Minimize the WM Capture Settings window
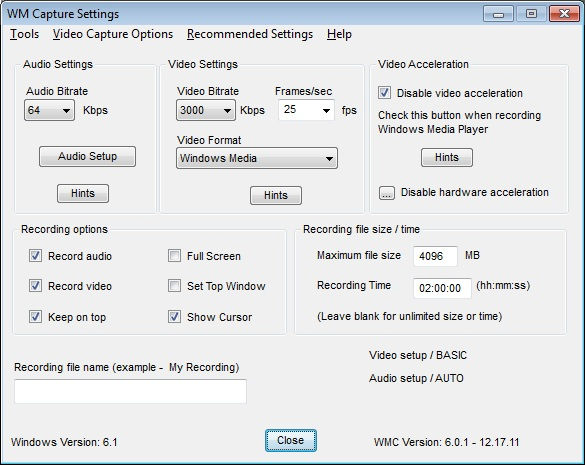Screen dimensions: 585x465 498,14
